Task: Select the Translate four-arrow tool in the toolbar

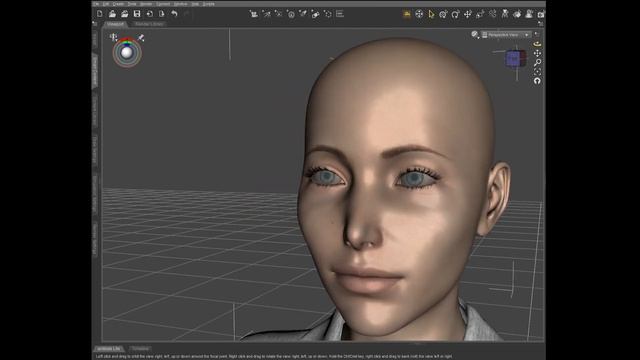Action: coord(468,14)
